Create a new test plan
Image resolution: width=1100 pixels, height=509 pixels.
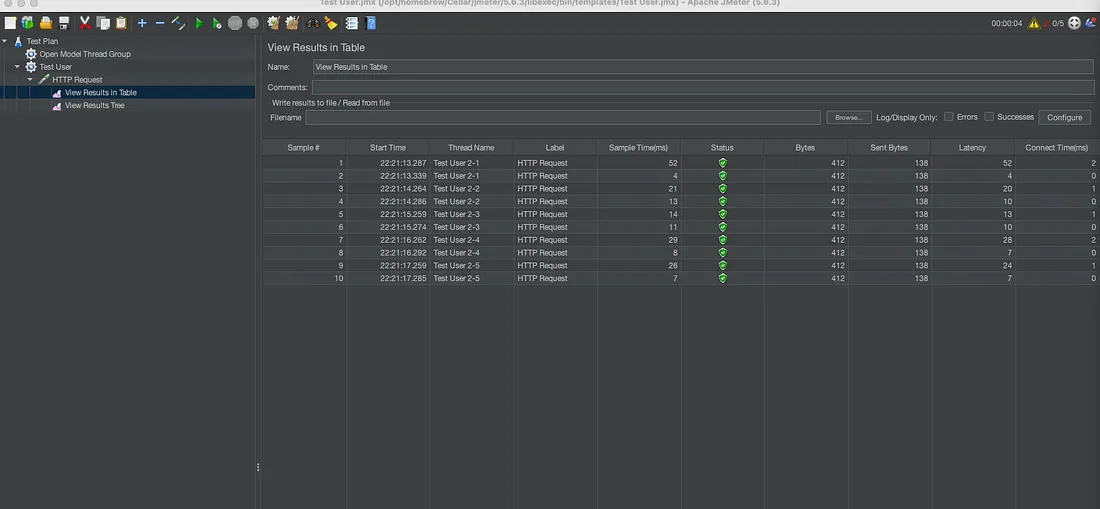point(10,23)
